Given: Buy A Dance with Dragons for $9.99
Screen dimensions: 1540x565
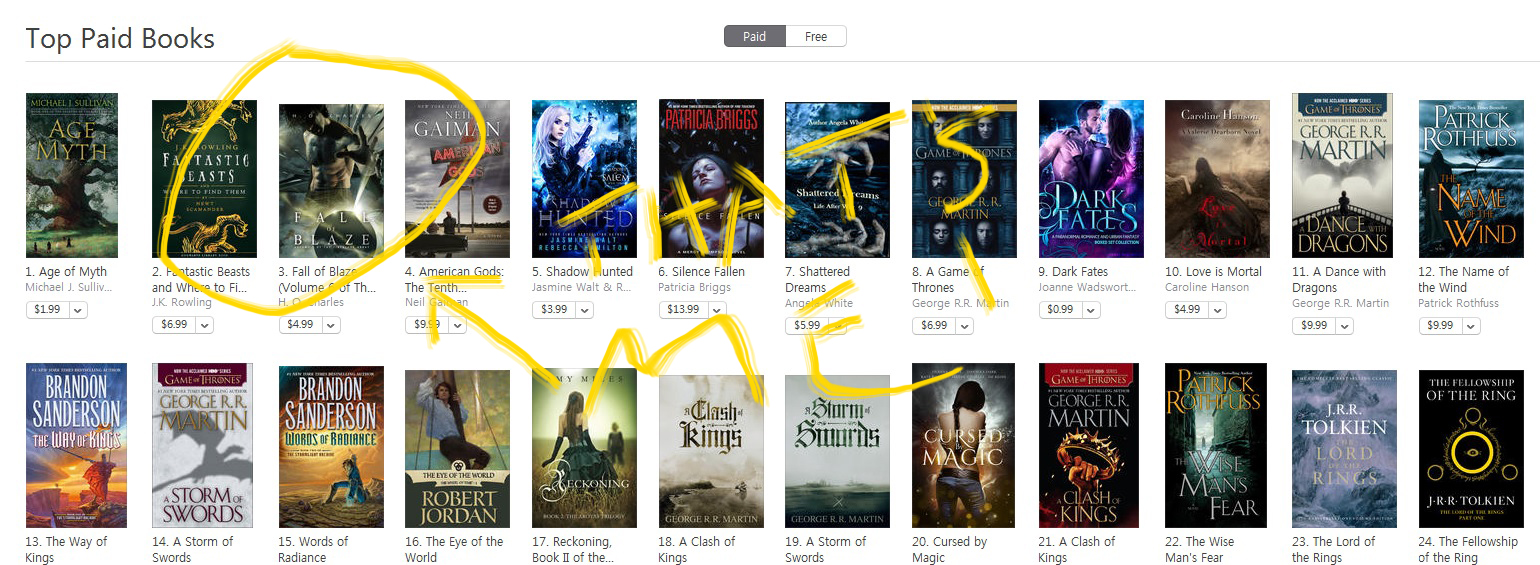Looking at the screenshot, I should (x=1314, y=326).
